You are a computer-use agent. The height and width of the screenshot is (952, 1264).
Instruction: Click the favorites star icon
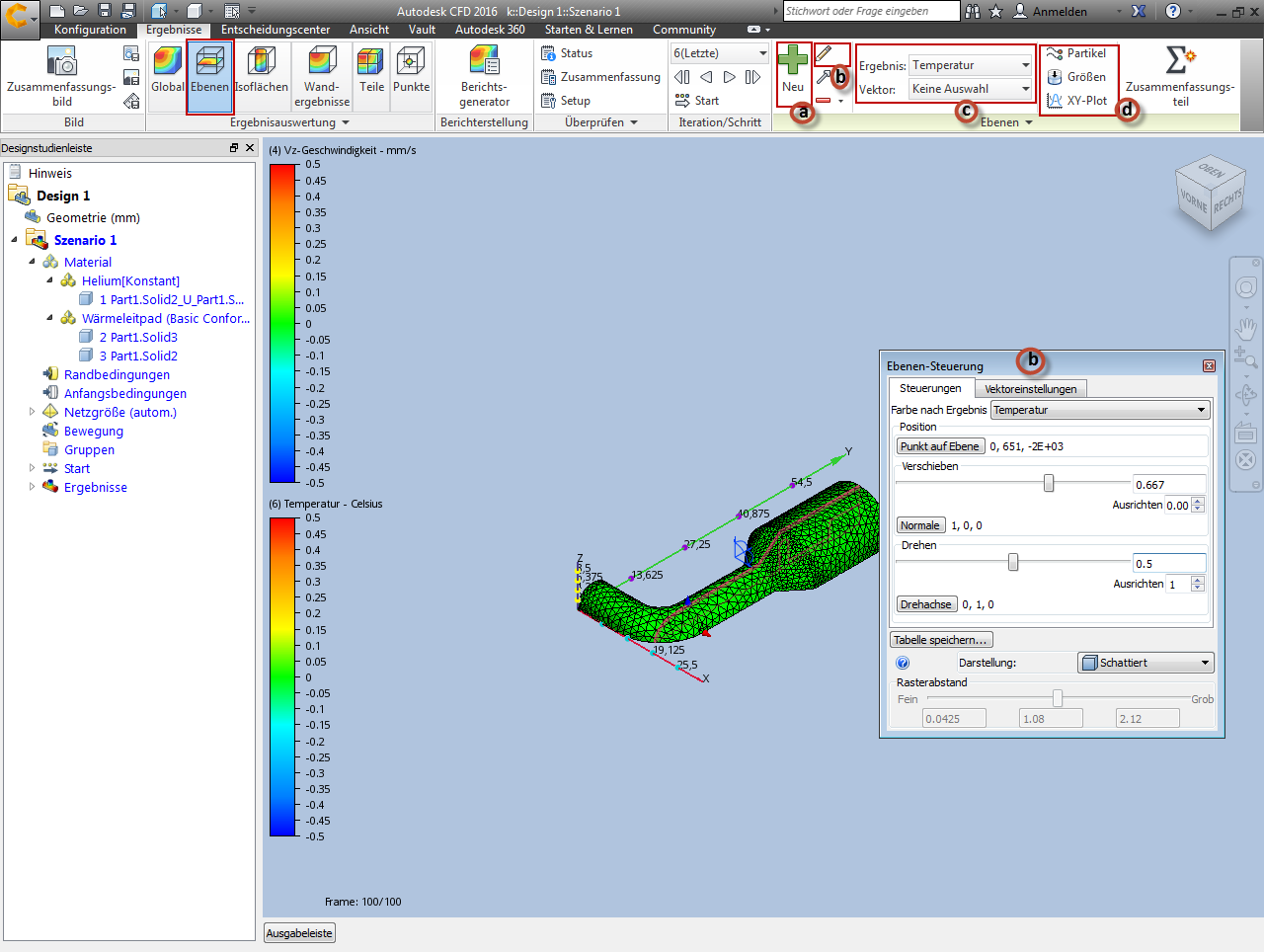point(996,11)
